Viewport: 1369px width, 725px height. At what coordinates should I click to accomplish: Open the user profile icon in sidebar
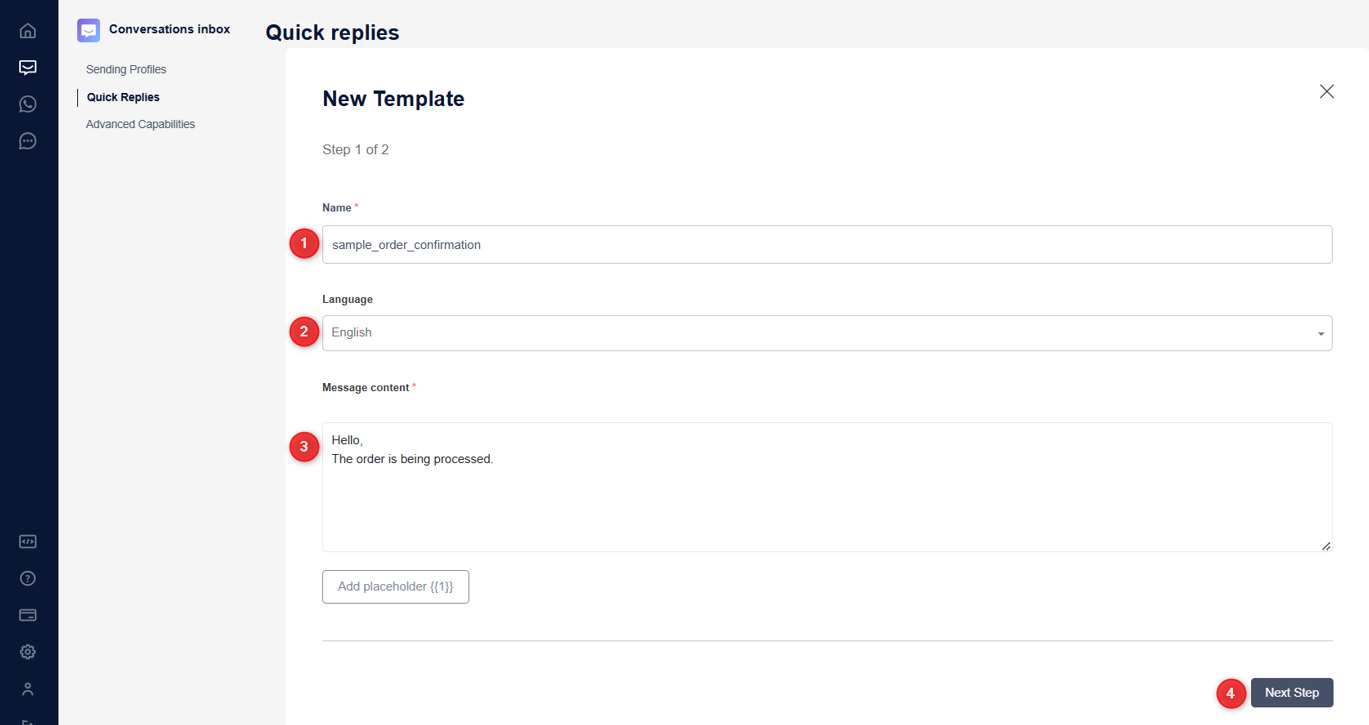(x=28, y=689)
